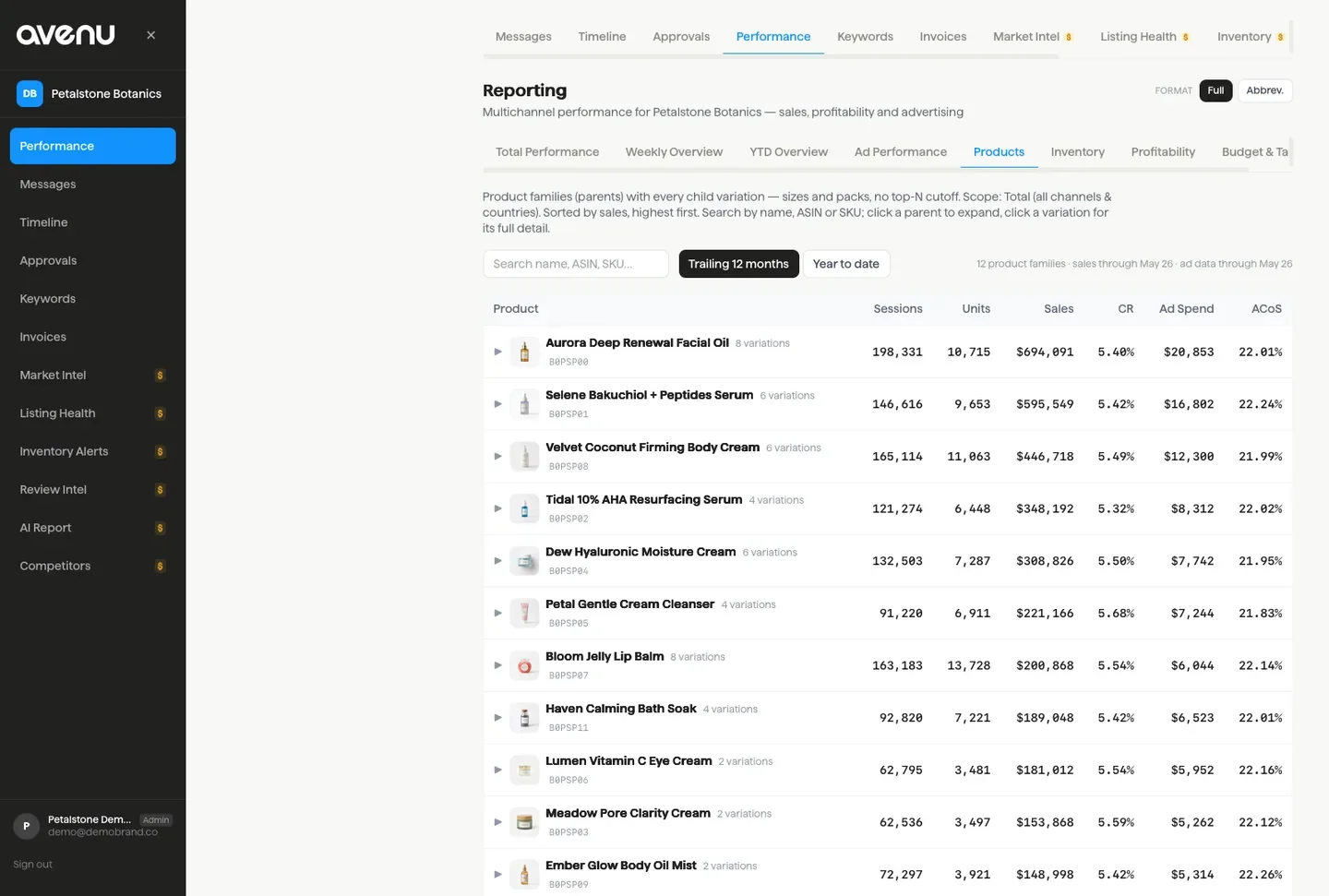
Task: Click Ember Glow Body Oil Mist thumbnail
Action: [x=524, y=875]
